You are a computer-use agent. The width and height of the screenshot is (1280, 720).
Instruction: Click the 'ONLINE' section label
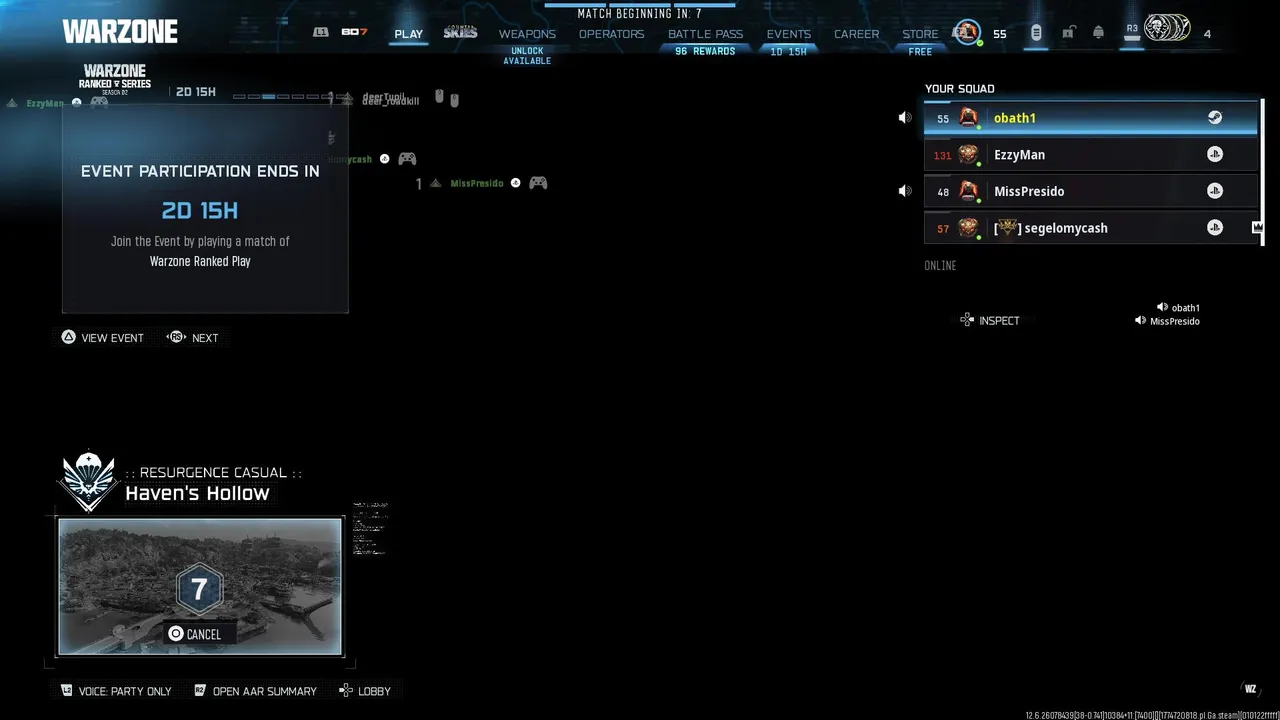[940, 266]
